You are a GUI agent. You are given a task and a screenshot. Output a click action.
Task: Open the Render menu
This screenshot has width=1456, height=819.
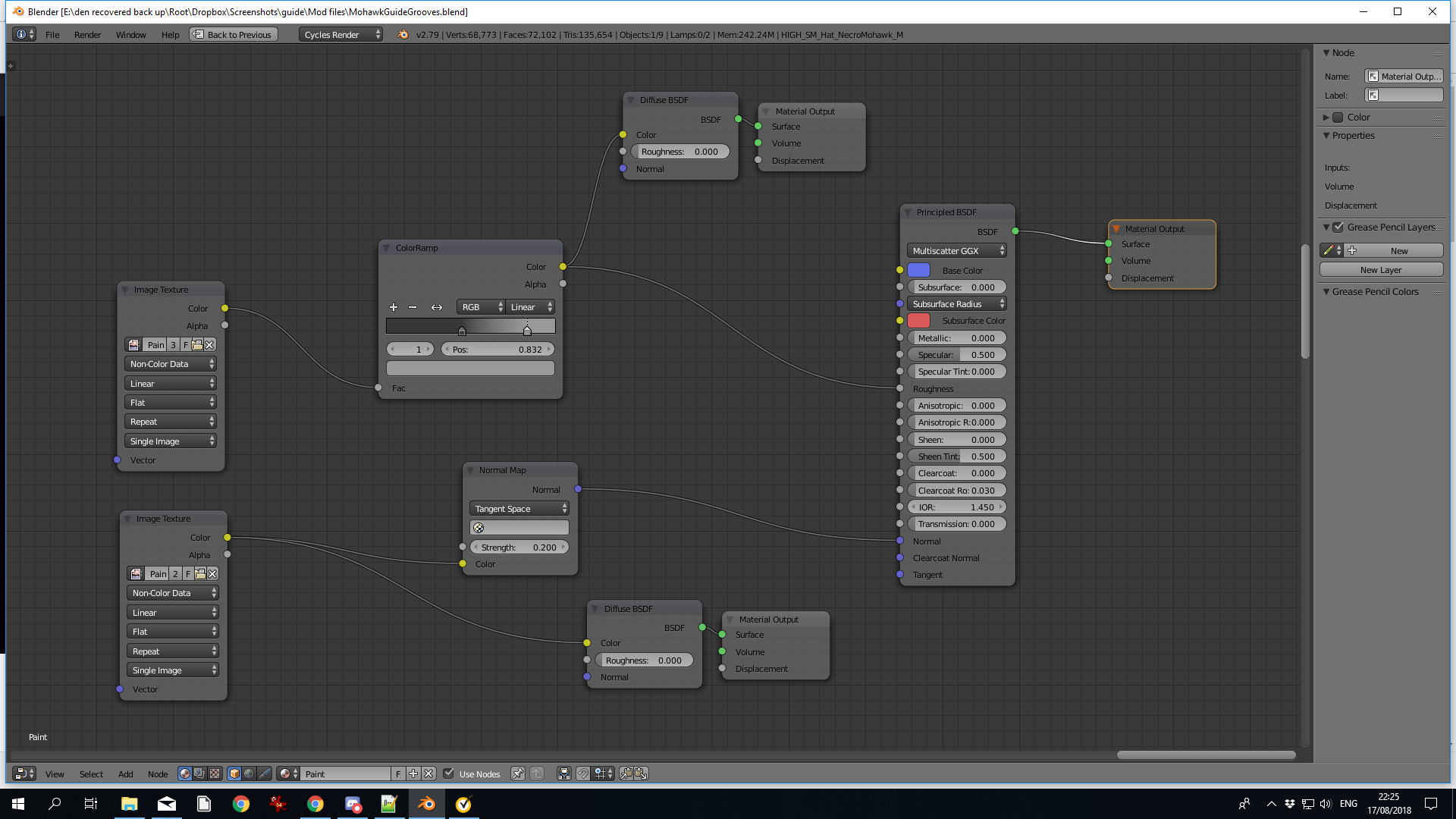(87, 35)
